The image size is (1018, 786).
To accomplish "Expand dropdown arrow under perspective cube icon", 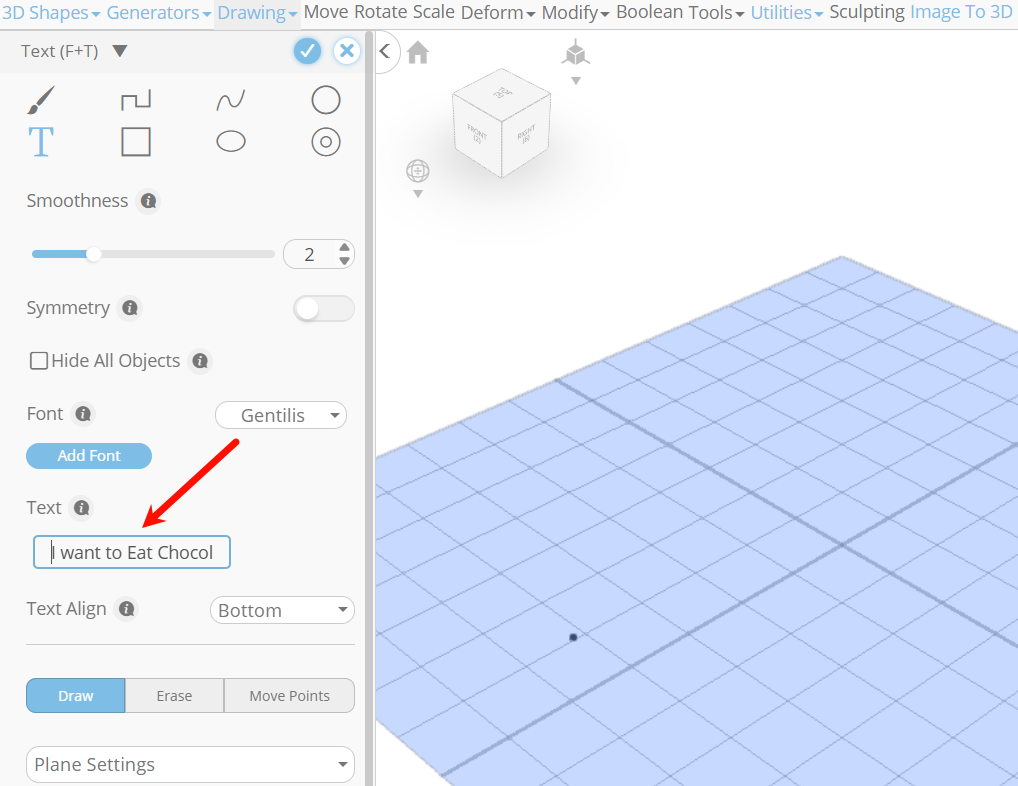I will (x=575, y=81).
